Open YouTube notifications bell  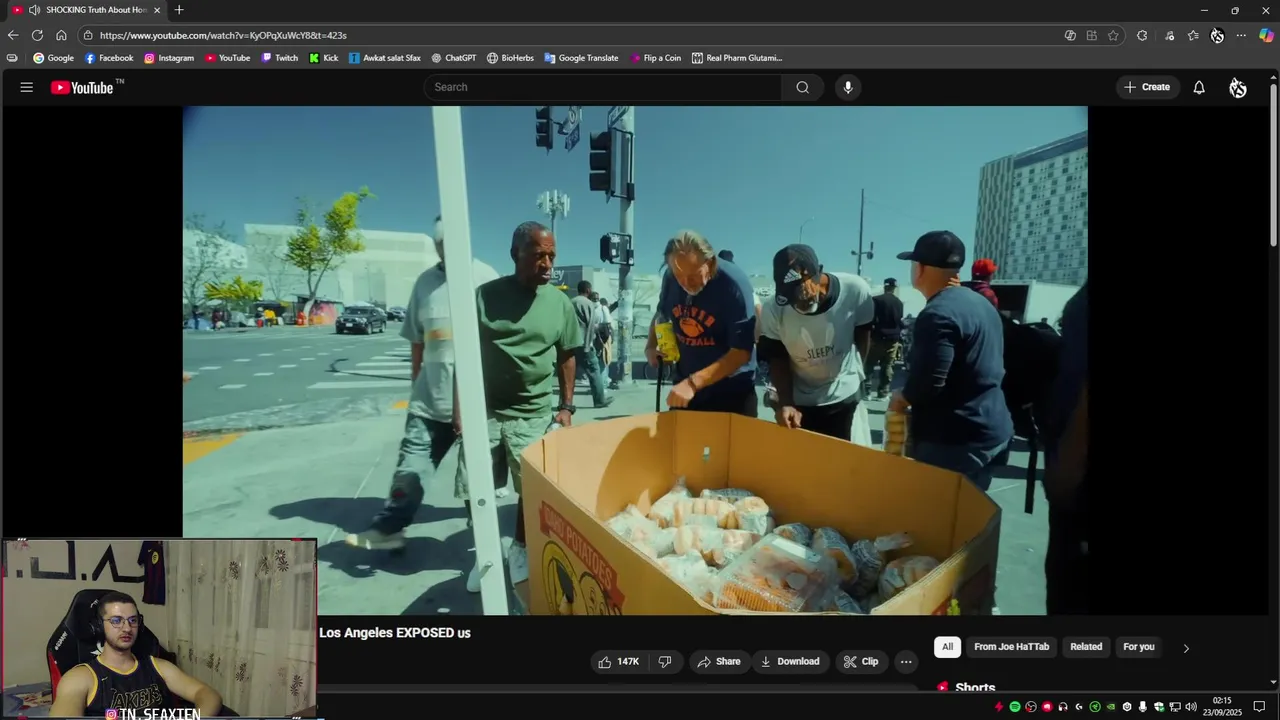tap(1199, 87)
